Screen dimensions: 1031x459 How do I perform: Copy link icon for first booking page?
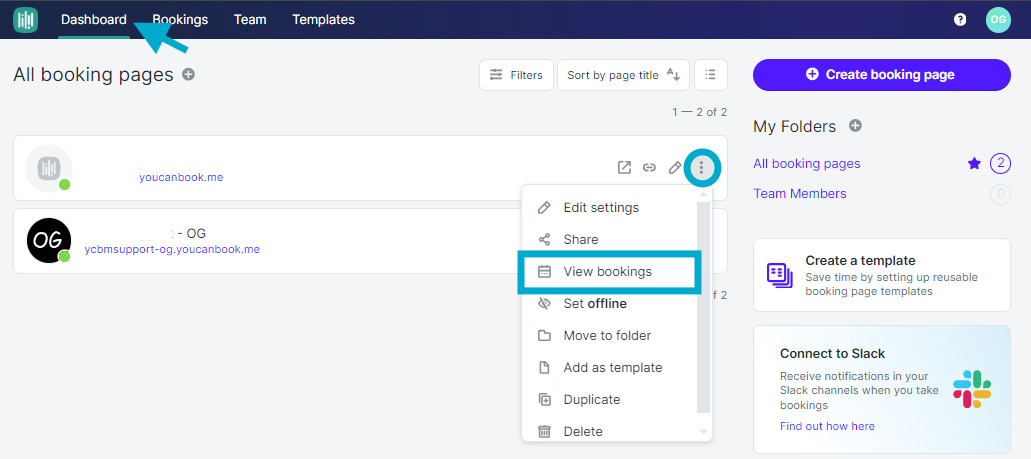649,168
